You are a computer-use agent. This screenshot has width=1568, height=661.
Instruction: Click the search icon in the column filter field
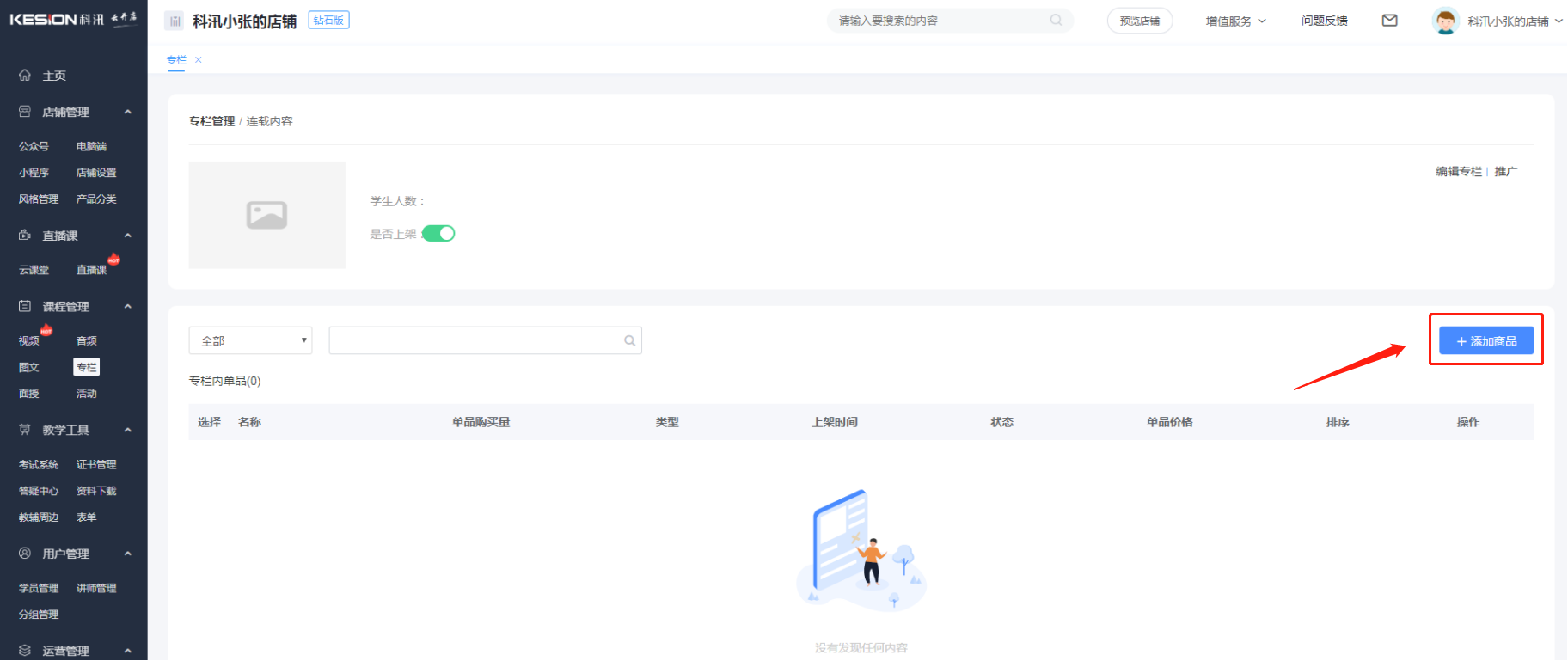click(629, 341)
